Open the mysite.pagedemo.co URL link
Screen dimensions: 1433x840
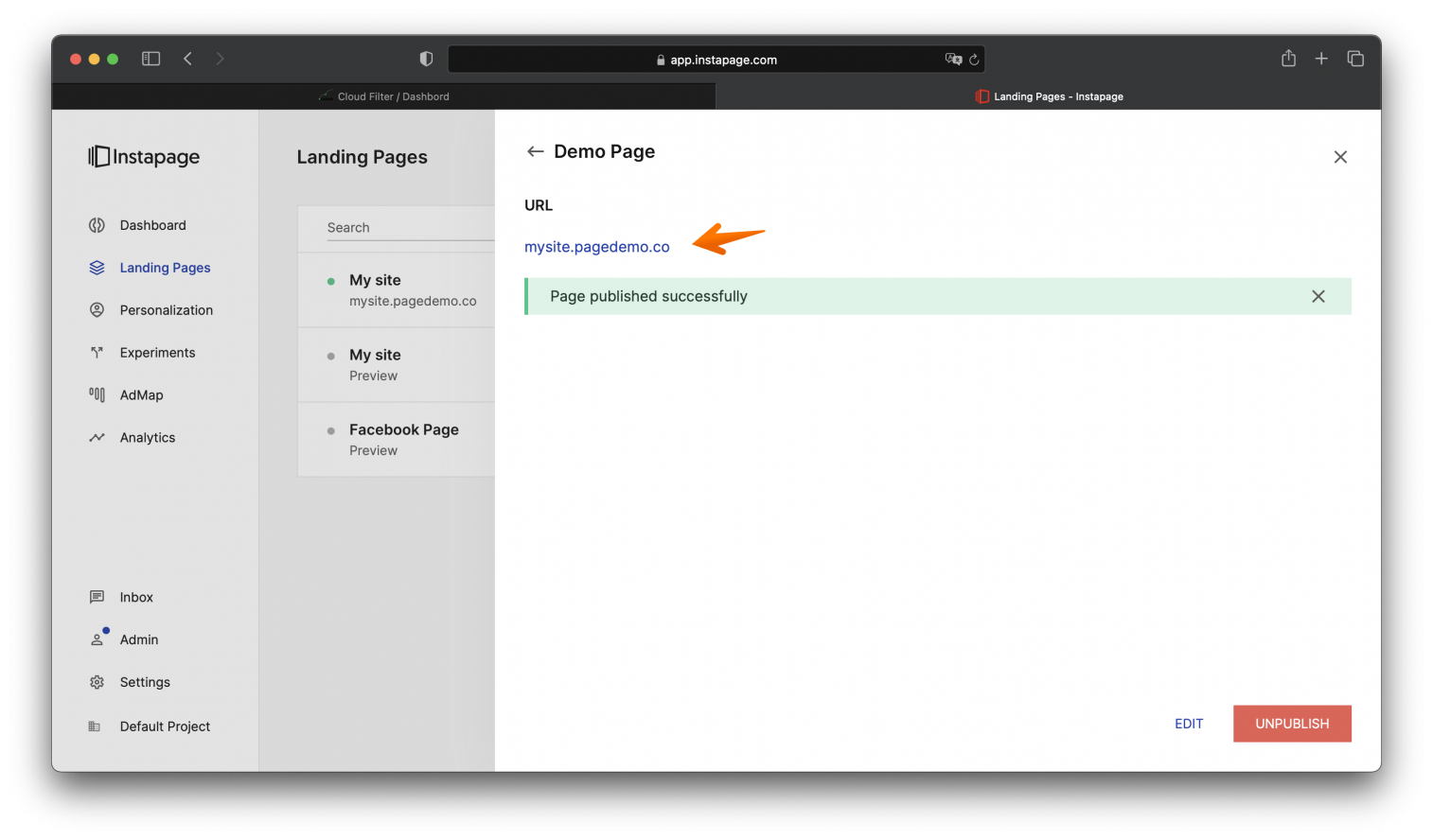click(597, 247)
